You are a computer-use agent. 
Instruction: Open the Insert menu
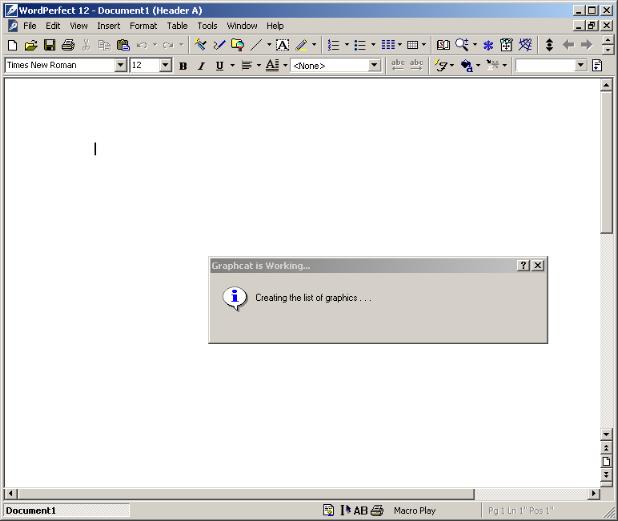tap(108, 26)
